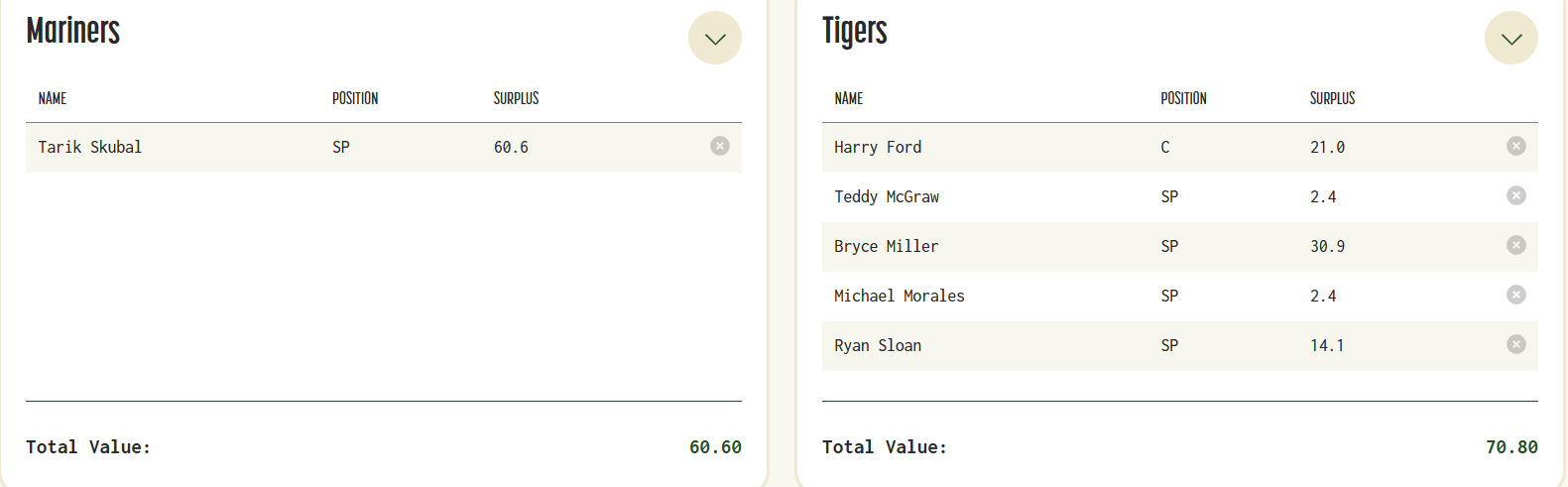Sort Tigers table by Position header
Screen dimensions: 1568x487
[1183, 98]
